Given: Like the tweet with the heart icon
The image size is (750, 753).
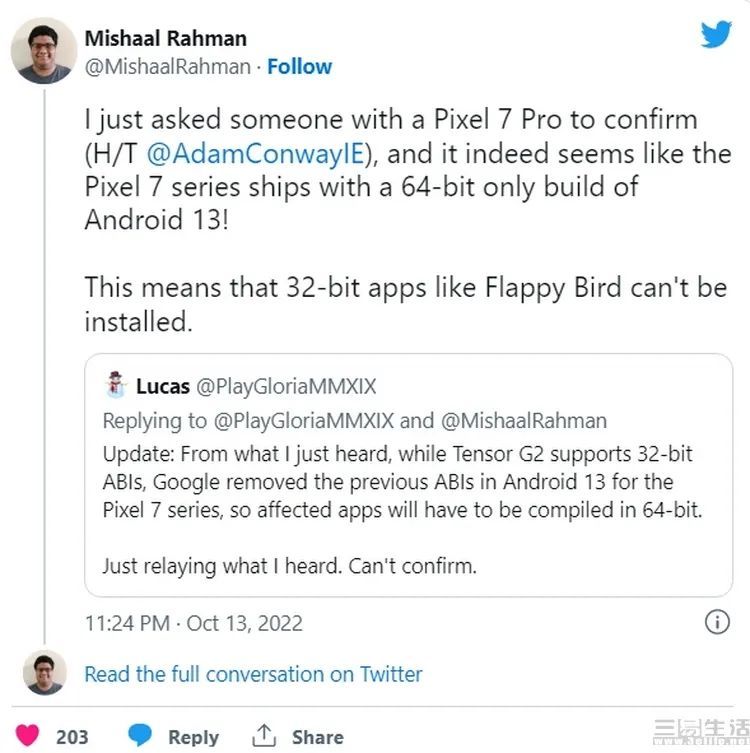Looking at the screenshot, I should point(28,735).
